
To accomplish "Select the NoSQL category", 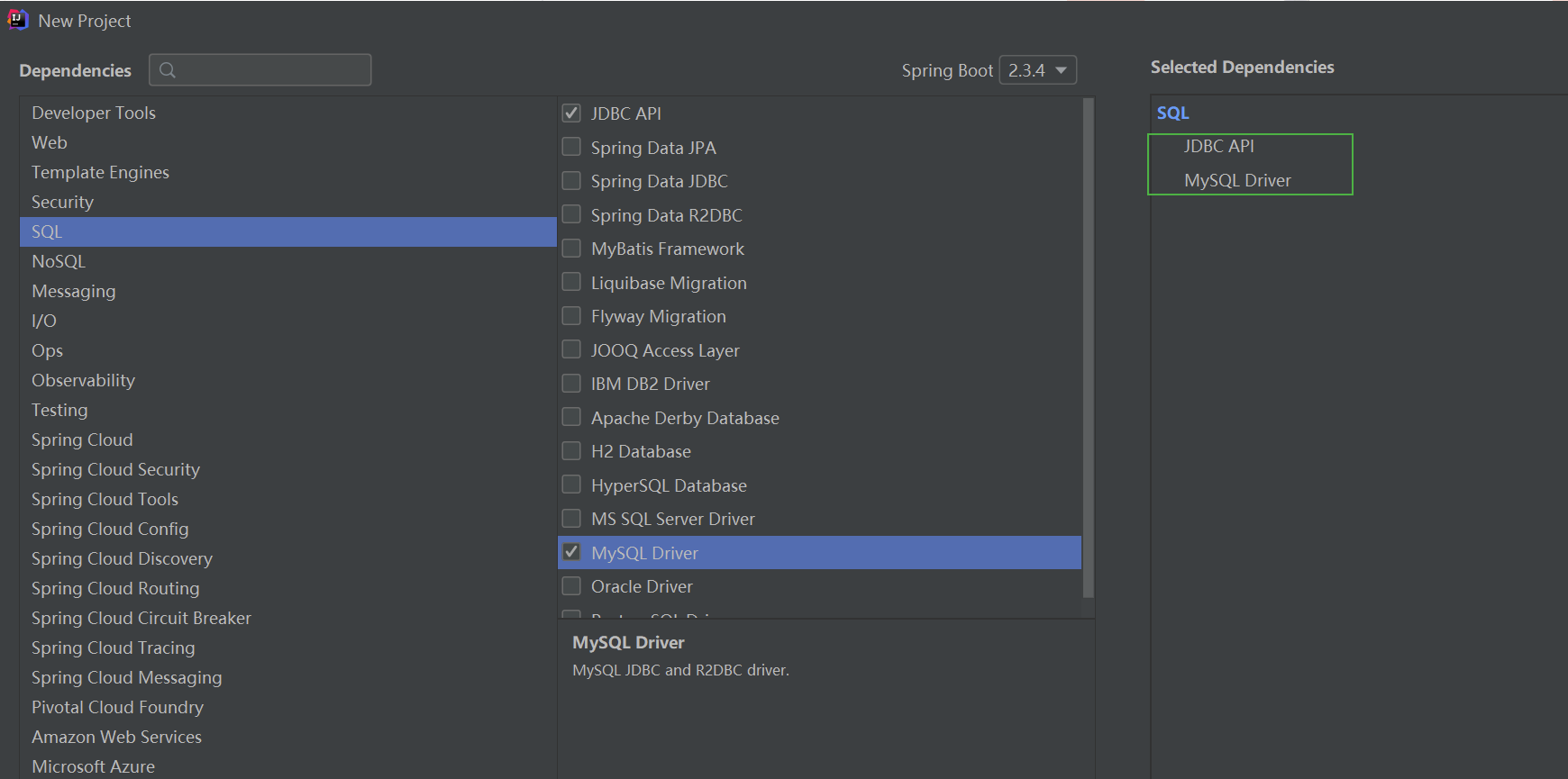I will [288, 261].
